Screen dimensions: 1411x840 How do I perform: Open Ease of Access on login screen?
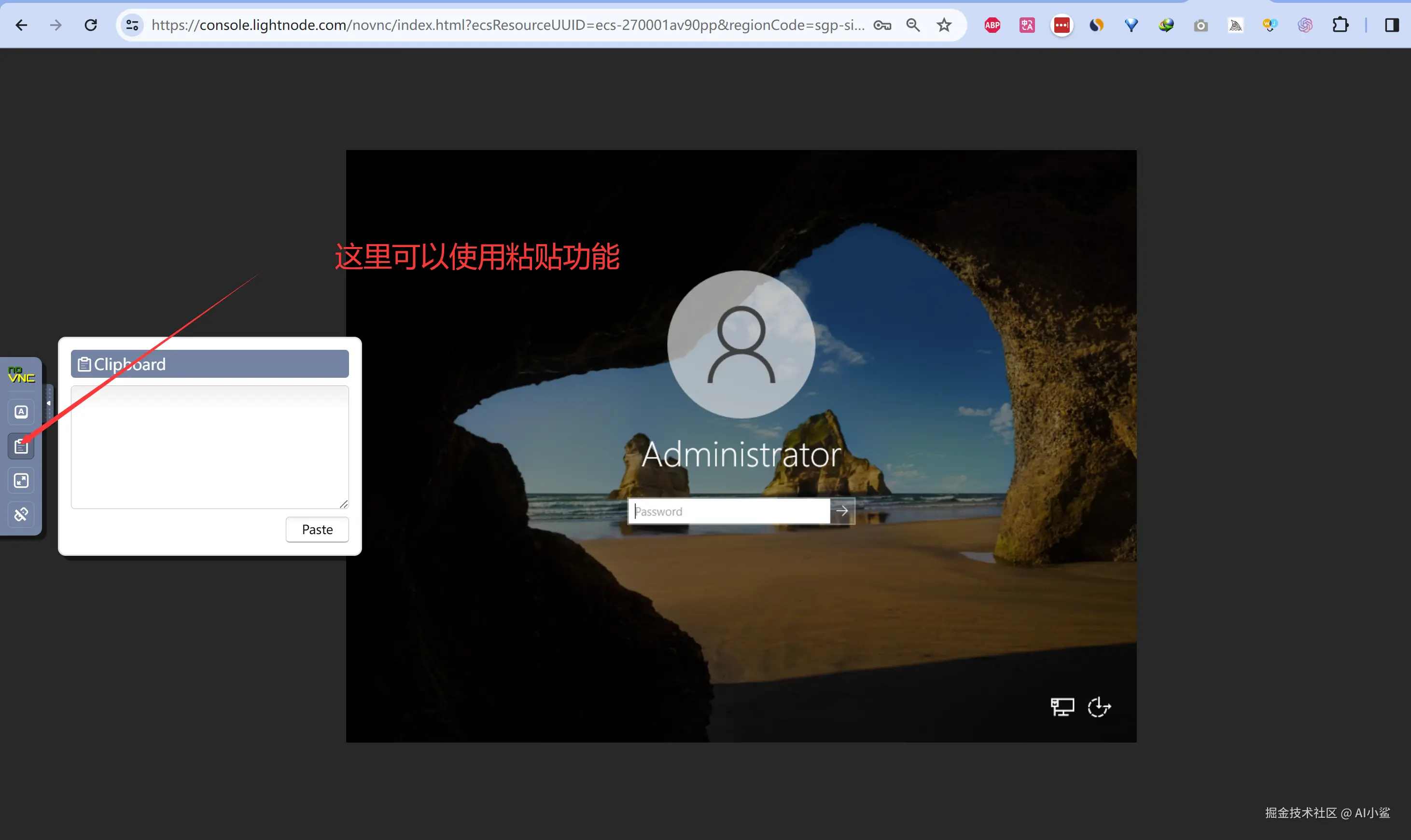point(1099,706)
